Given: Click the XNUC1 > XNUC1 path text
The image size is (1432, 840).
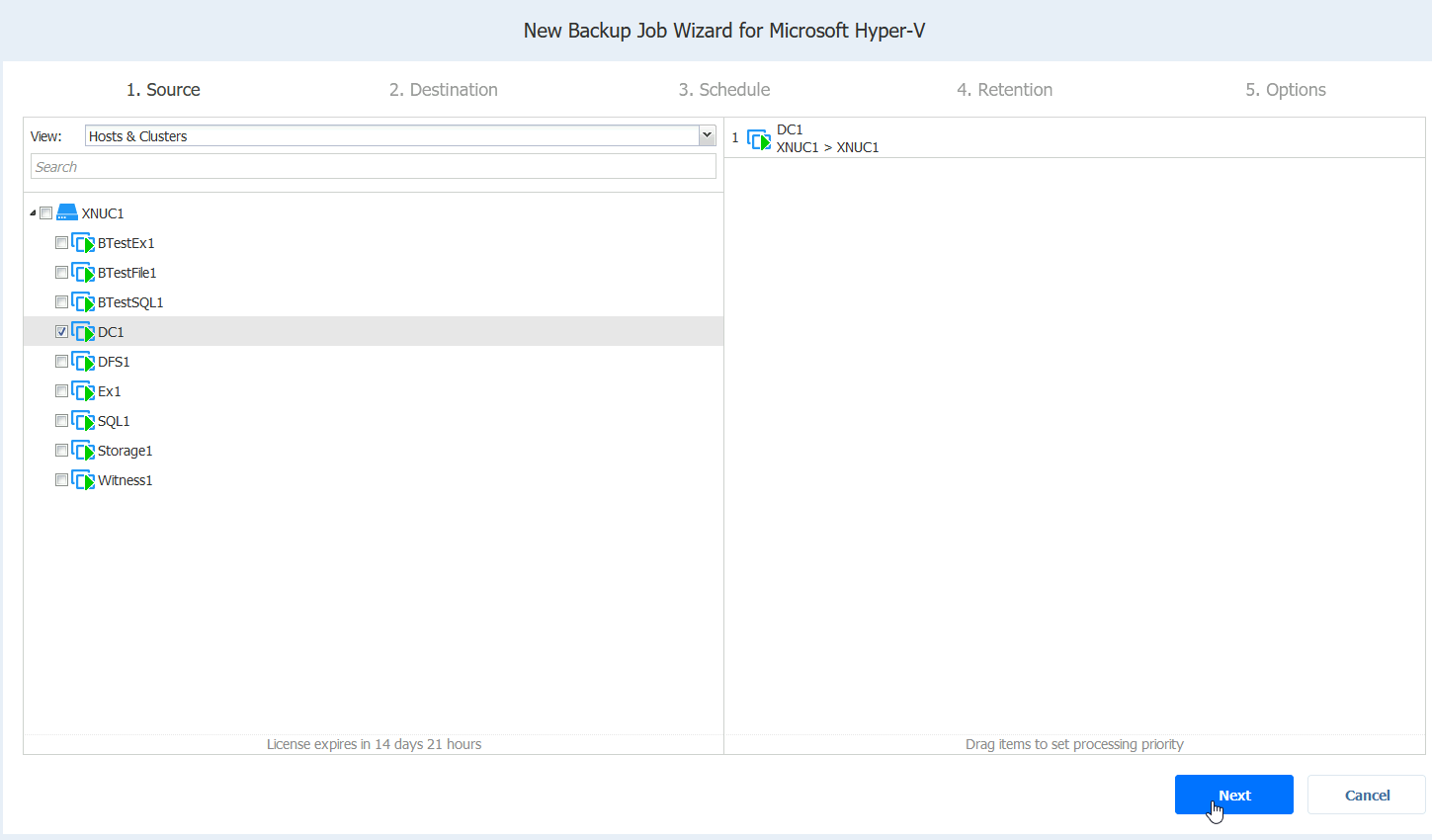Looking at the screenshot, I should tap(827, 147).
